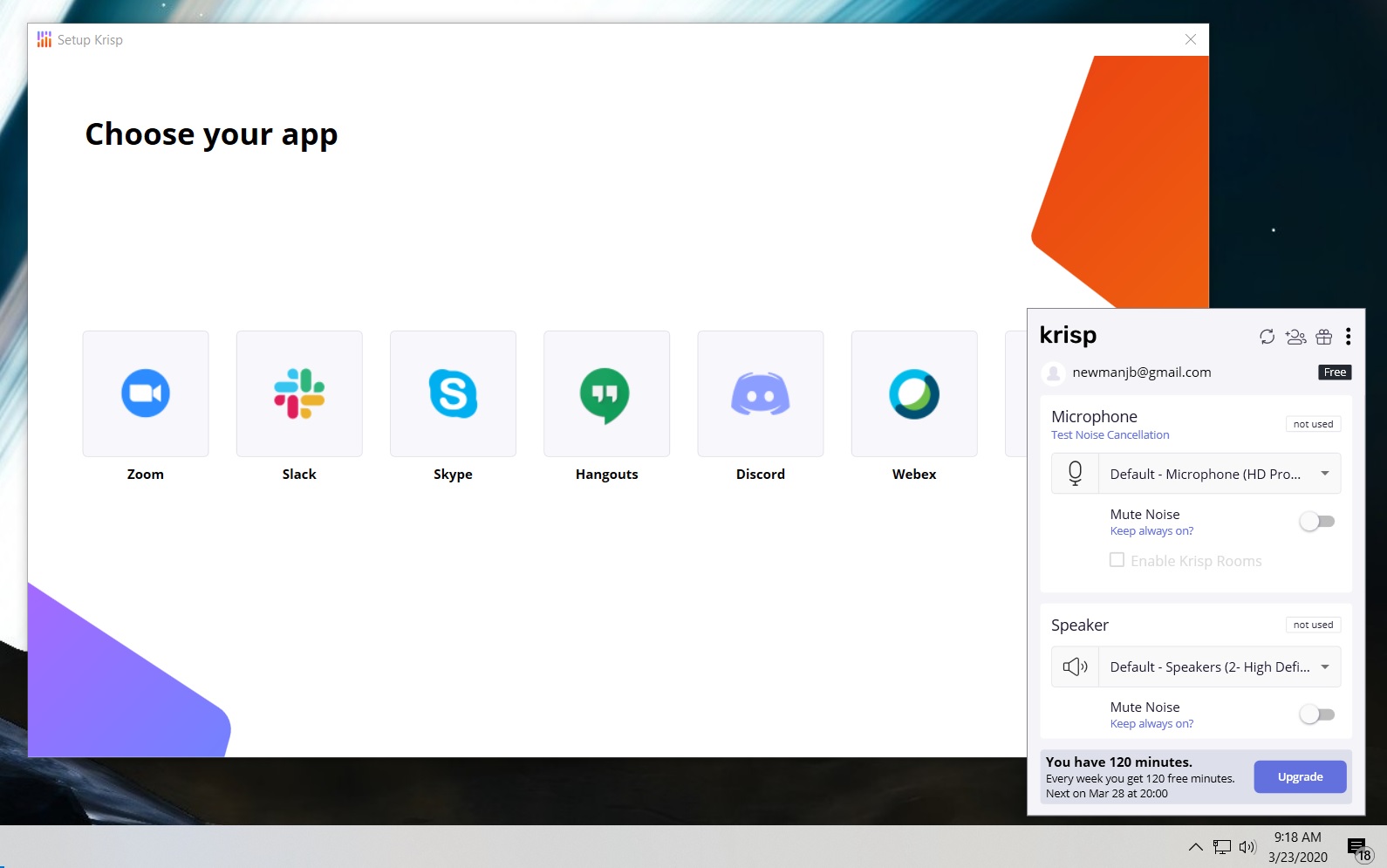
Task: Close the Setup Krisp window
Action: click(1191, 39)
